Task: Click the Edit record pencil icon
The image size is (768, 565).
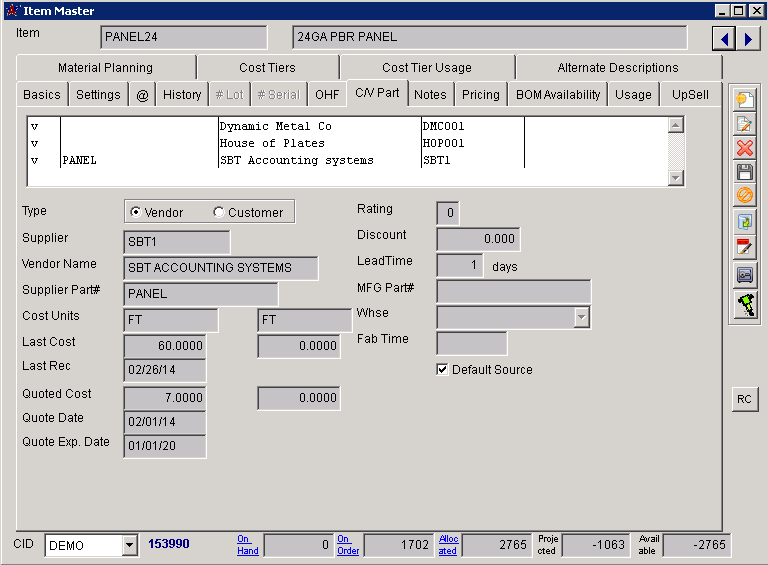Action: tap(744, 124)
